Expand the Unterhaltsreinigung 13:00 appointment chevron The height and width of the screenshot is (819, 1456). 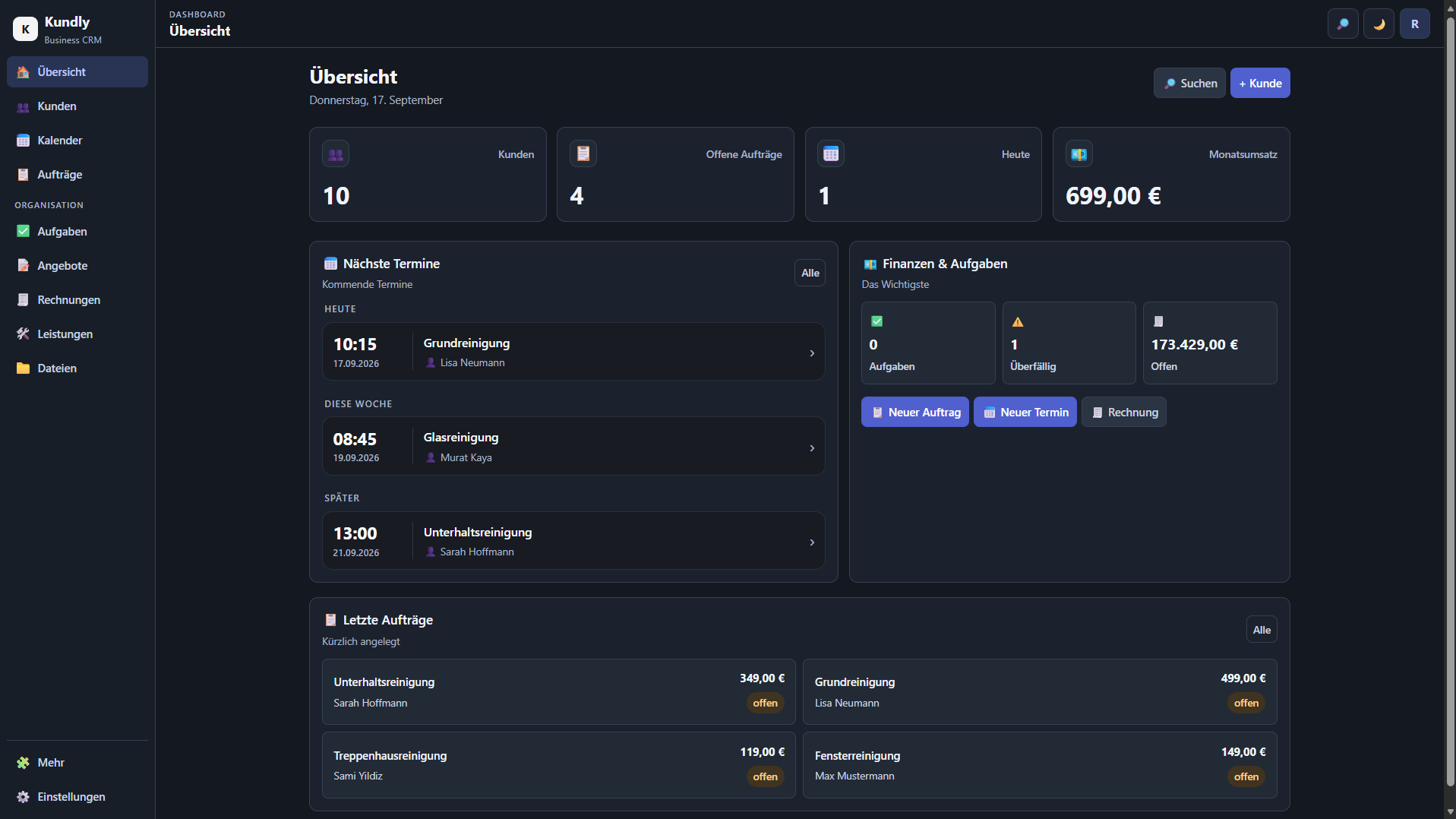click(812, 542)
